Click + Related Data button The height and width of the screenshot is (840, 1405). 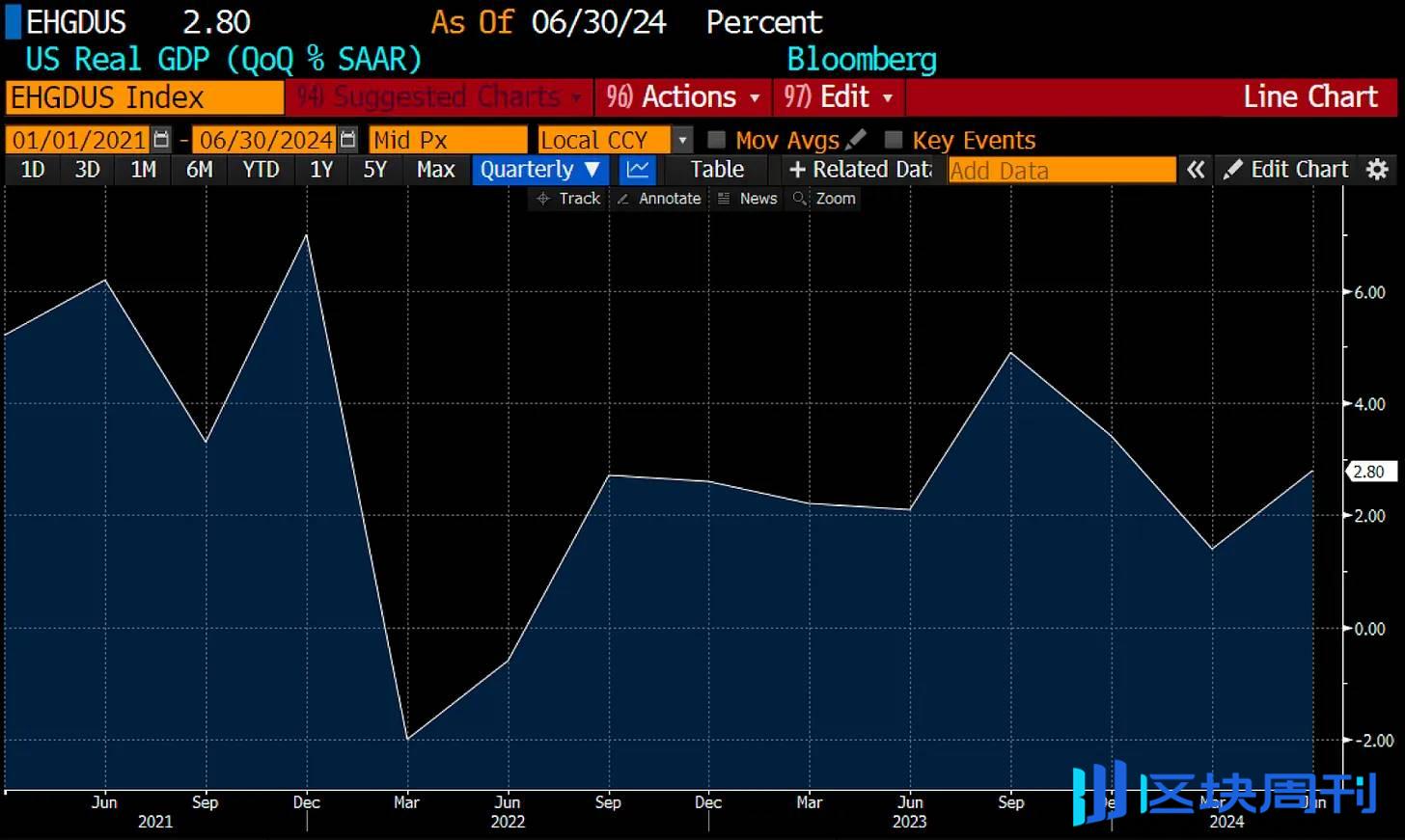tap(861, 170)
